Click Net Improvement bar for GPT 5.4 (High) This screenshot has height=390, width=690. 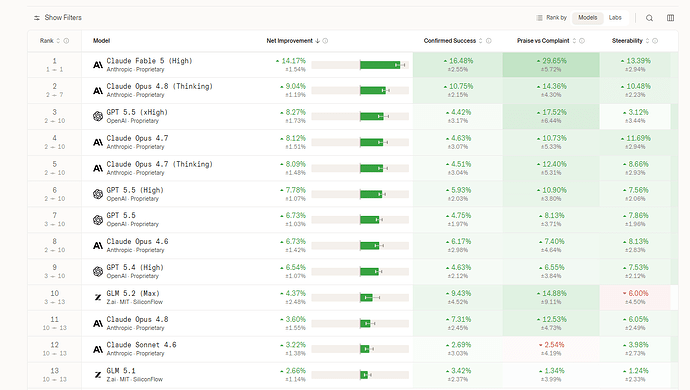coord(360,272)
